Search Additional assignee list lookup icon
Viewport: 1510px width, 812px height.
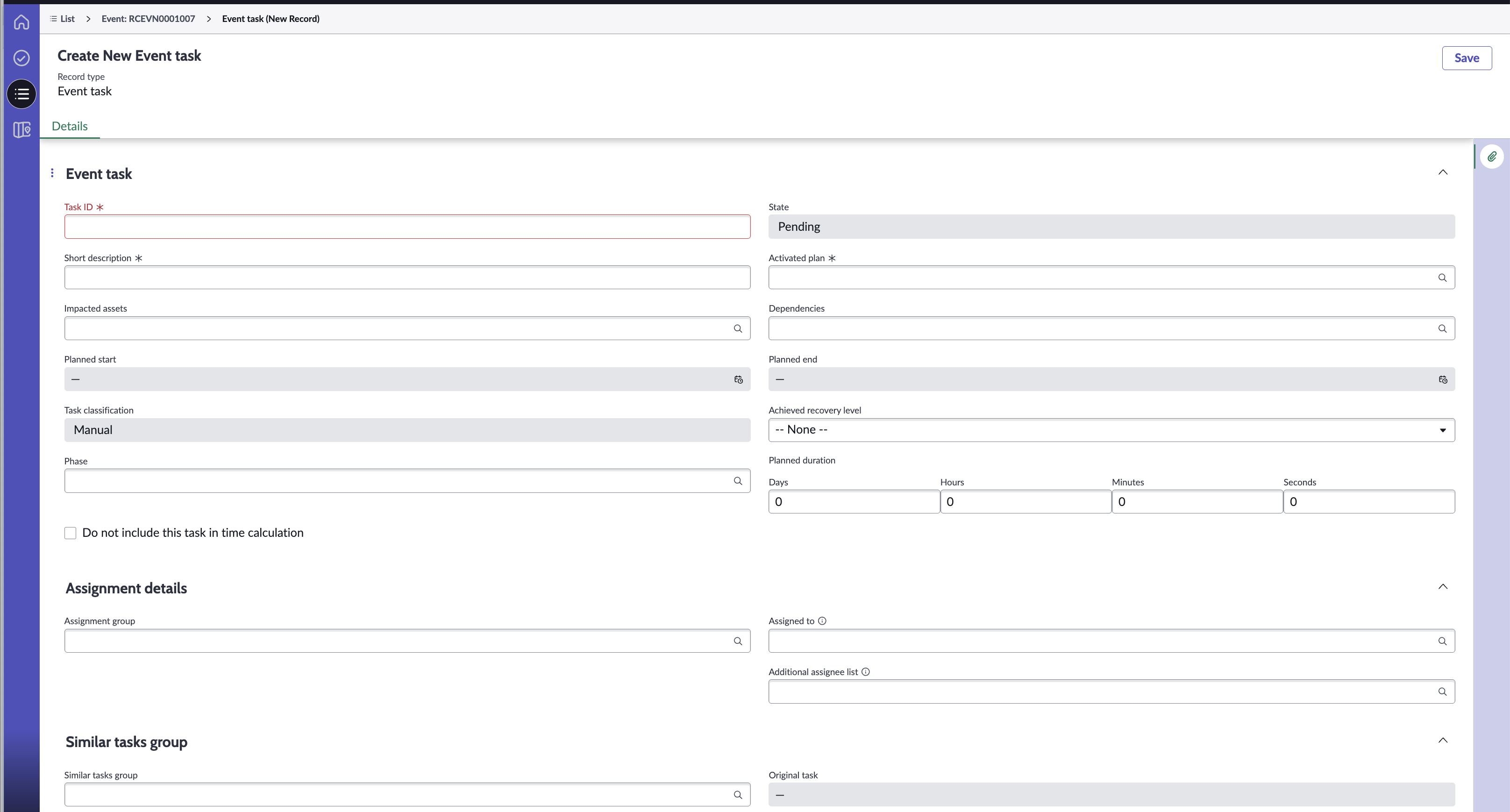[x=1442, y=692]
